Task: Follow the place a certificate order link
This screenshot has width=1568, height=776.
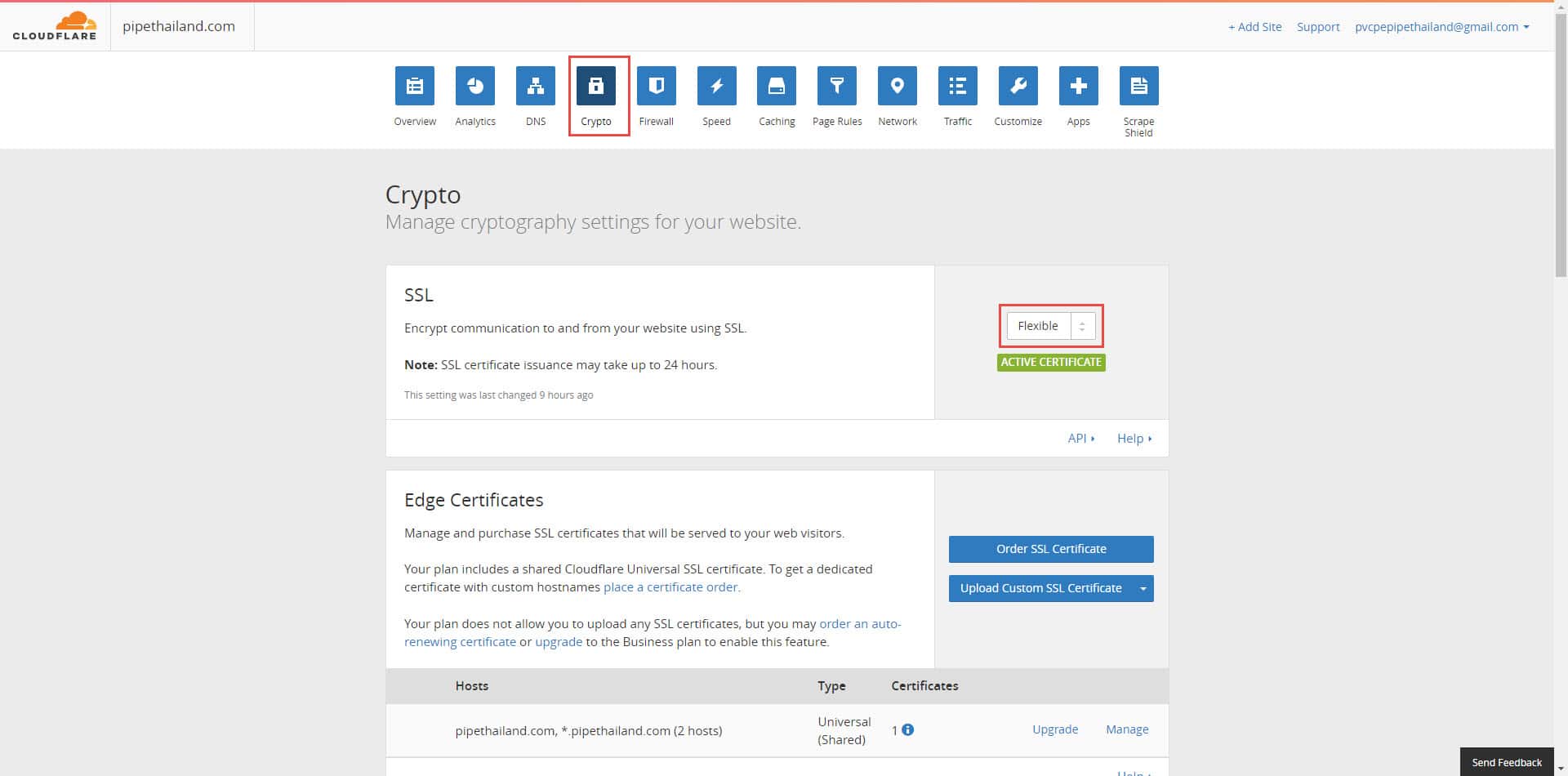Action: pos(672,586)
